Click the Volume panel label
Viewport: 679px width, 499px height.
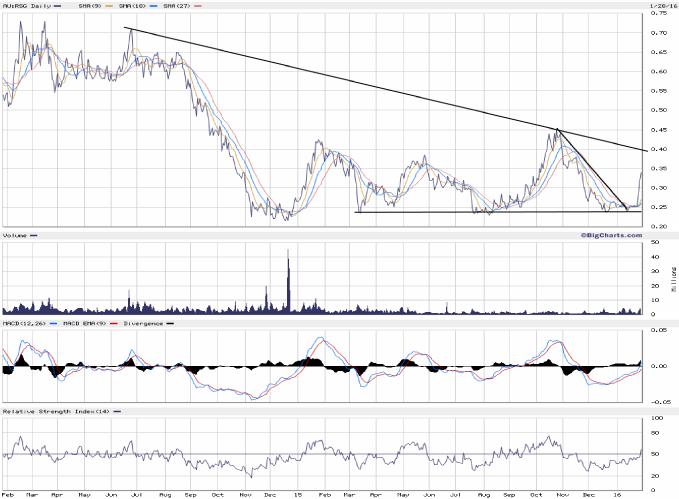click(16, 236)
